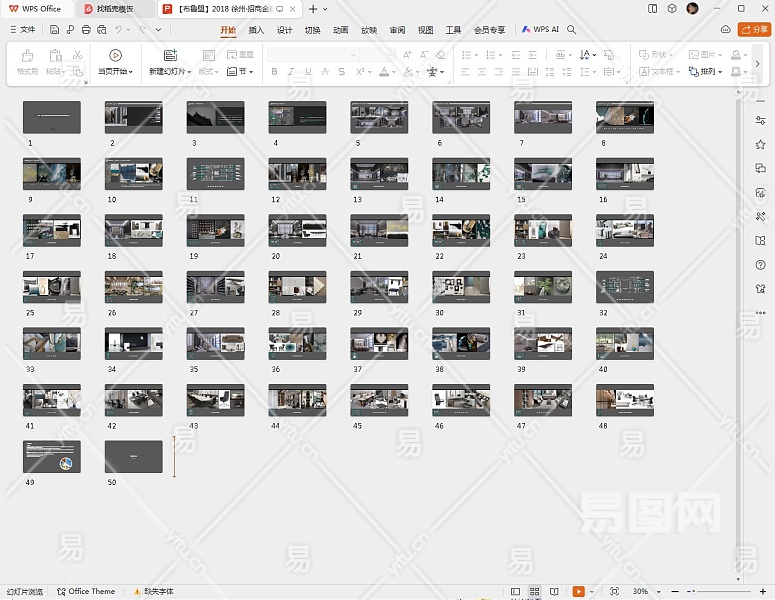This screenshot has height=600, width=775.
Task: Click the new slide icon
Action: [x=170, y=56]
